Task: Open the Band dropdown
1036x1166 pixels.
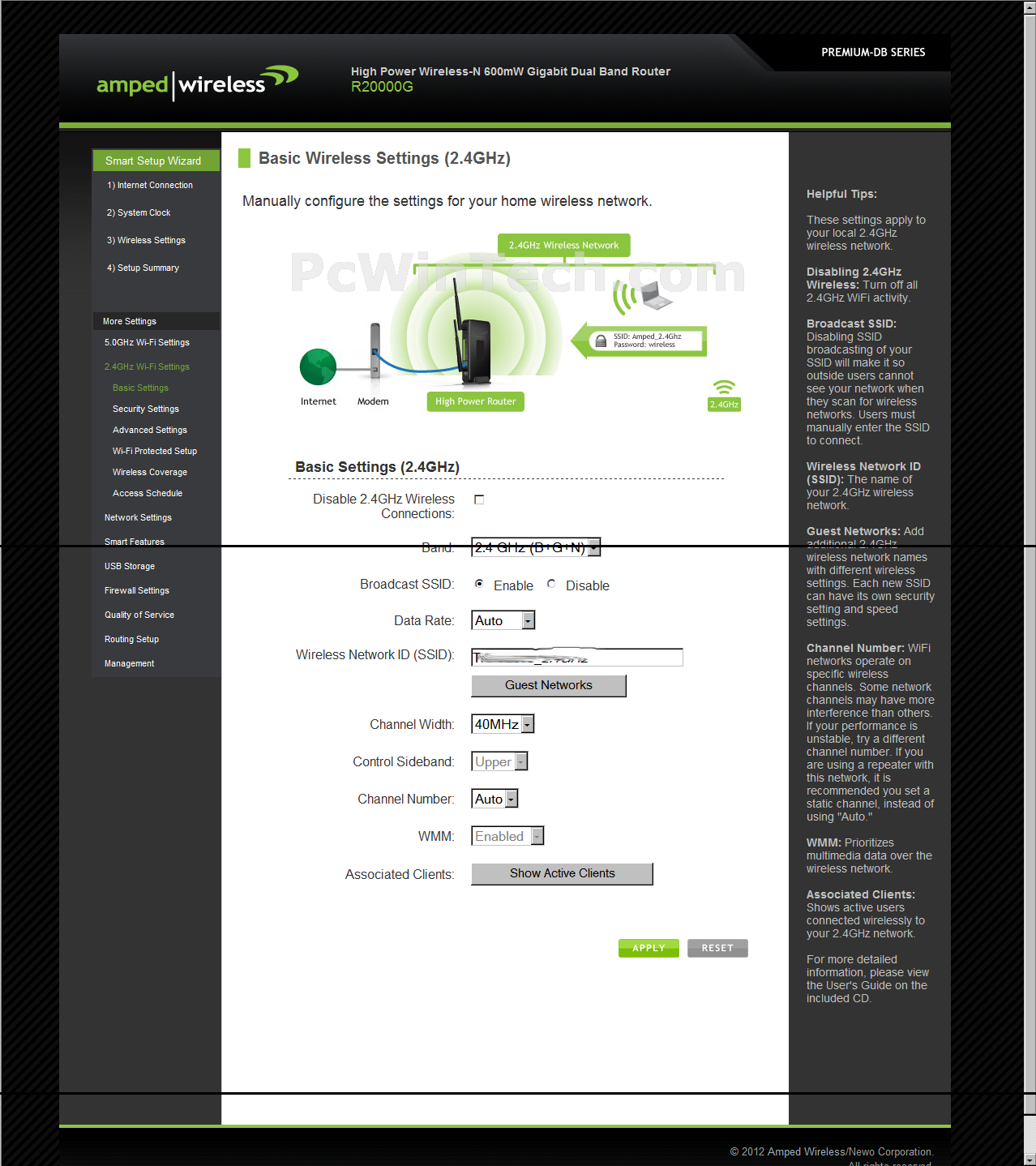Action: coord(536,547)
